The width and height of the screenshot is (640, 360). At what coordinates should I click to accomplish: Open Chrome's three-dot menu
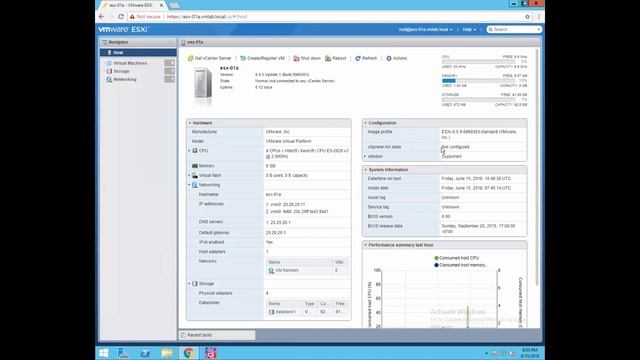pyautogui.click(x=539, y=17)
